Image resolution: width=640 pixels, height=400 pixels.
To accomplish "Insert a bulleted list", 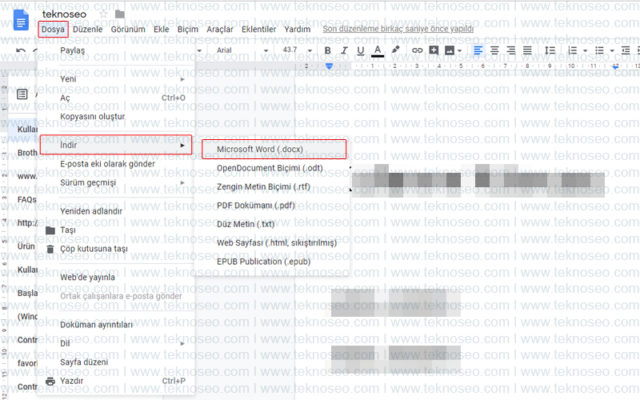I will [x=599, y=50].
